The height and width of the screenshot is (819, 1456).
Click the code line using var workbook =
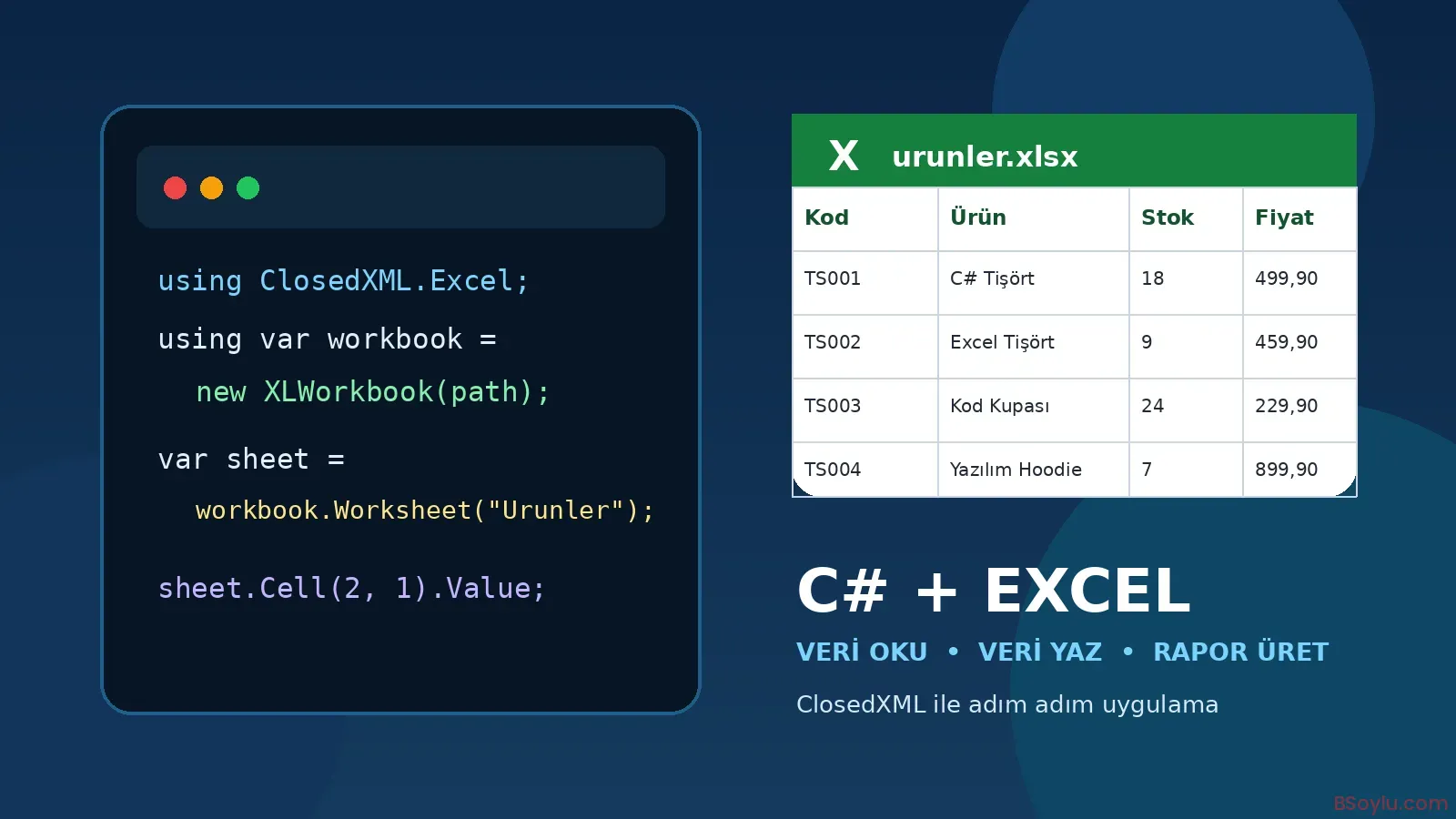[328, 339]
